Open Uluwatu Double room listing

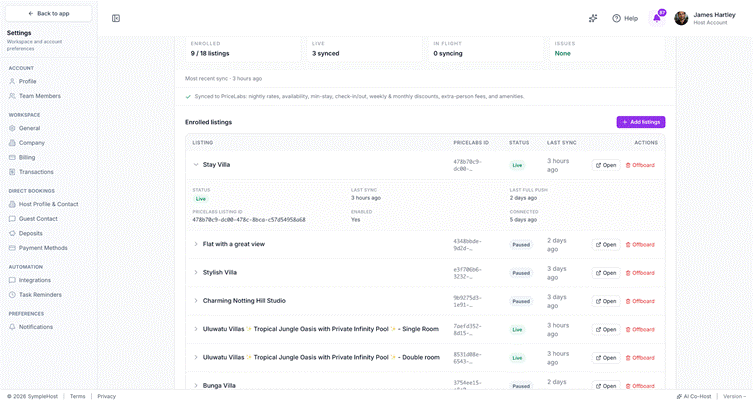tap(606, 358)
